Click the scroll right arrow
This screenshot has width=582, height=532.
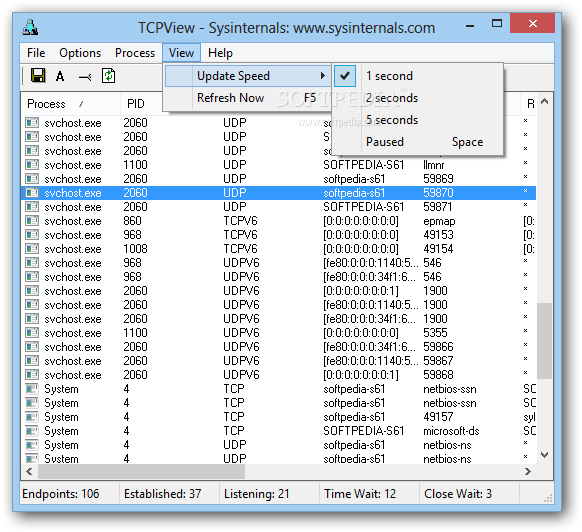pyautogui.click(x=527, y=471)
